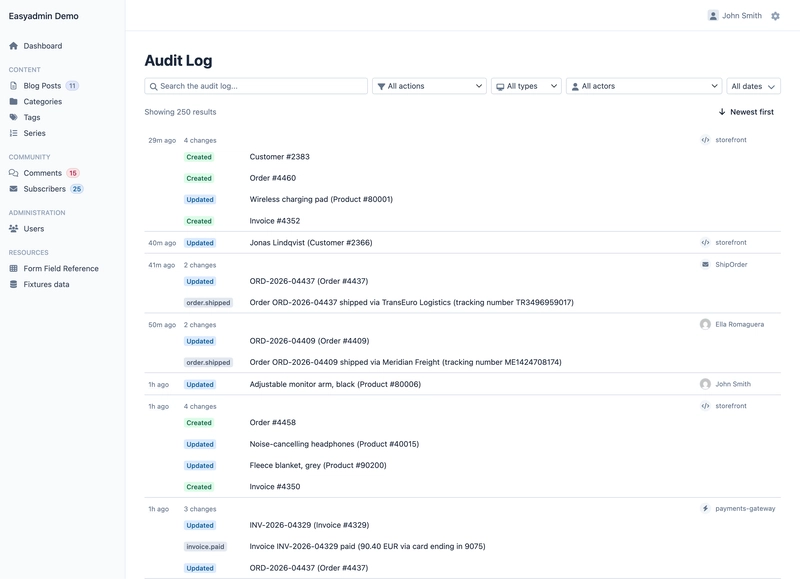Click the ShipOrder envelope icon
800x579 pixels.
(705, 264)
